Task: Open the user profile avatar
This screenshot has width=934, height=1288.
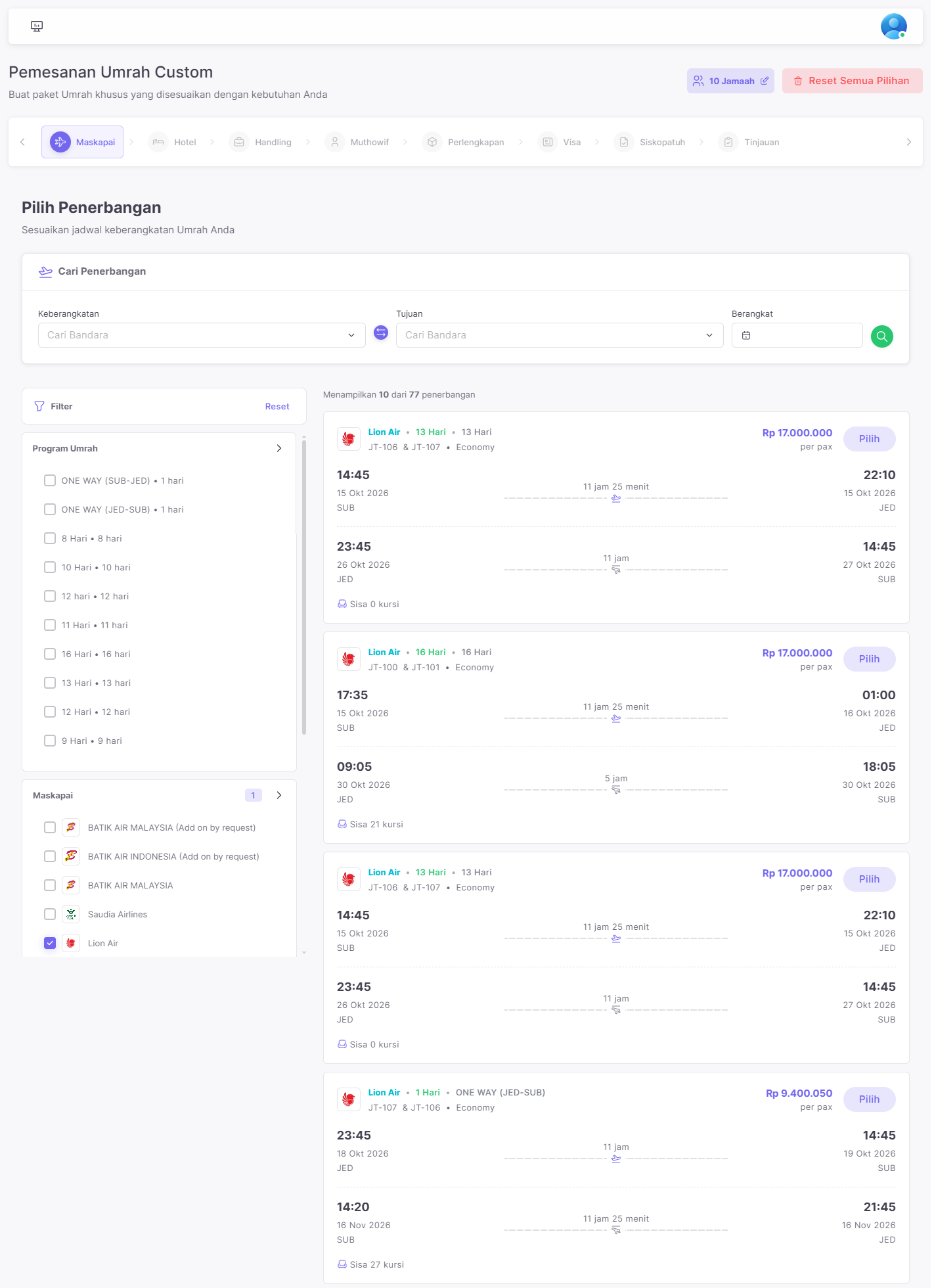Action: click(x=893, y=26)
